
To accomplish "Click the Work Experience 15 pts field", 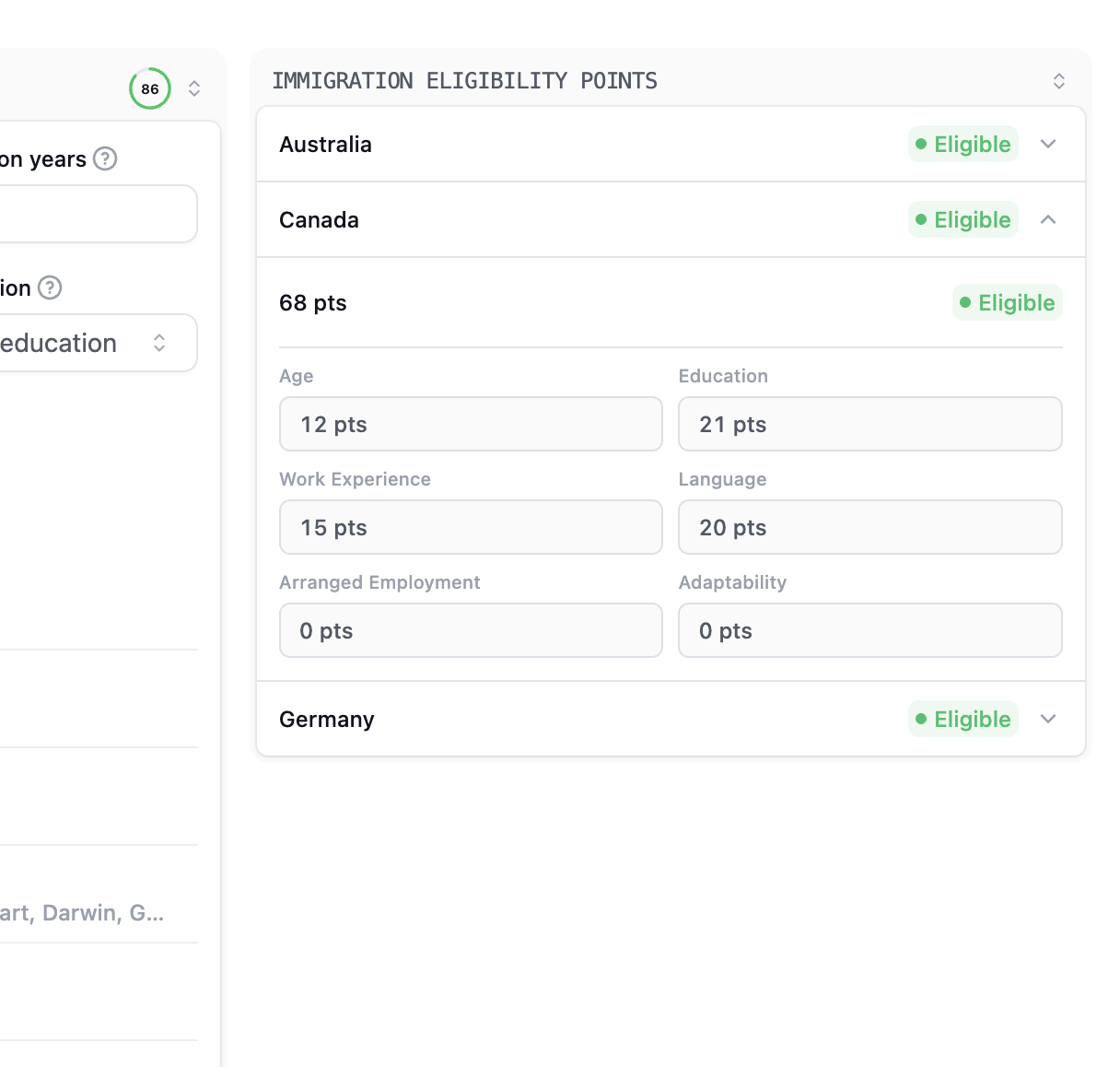I will point(471,527).
